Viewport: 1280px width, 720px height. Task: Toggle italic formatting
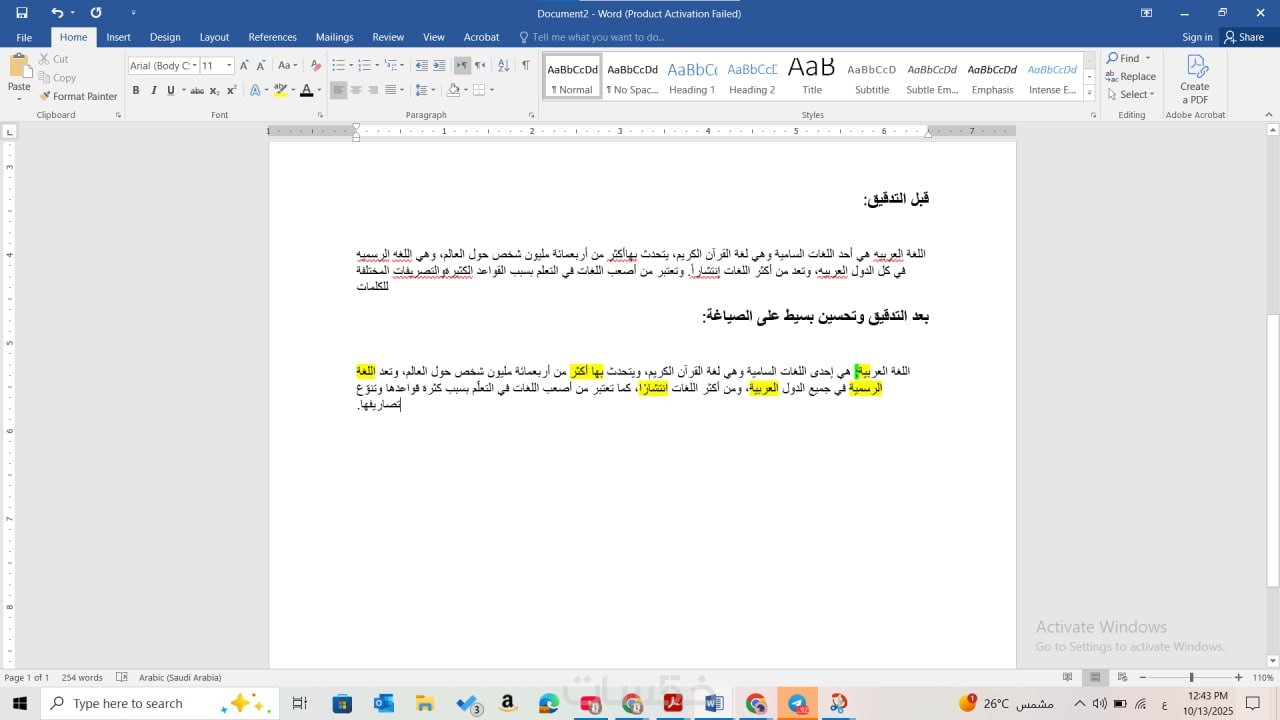tap(153, 90)
